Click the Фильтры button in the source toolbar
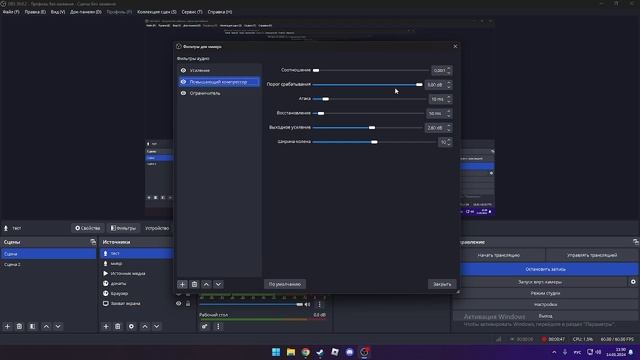 (123, 228)
